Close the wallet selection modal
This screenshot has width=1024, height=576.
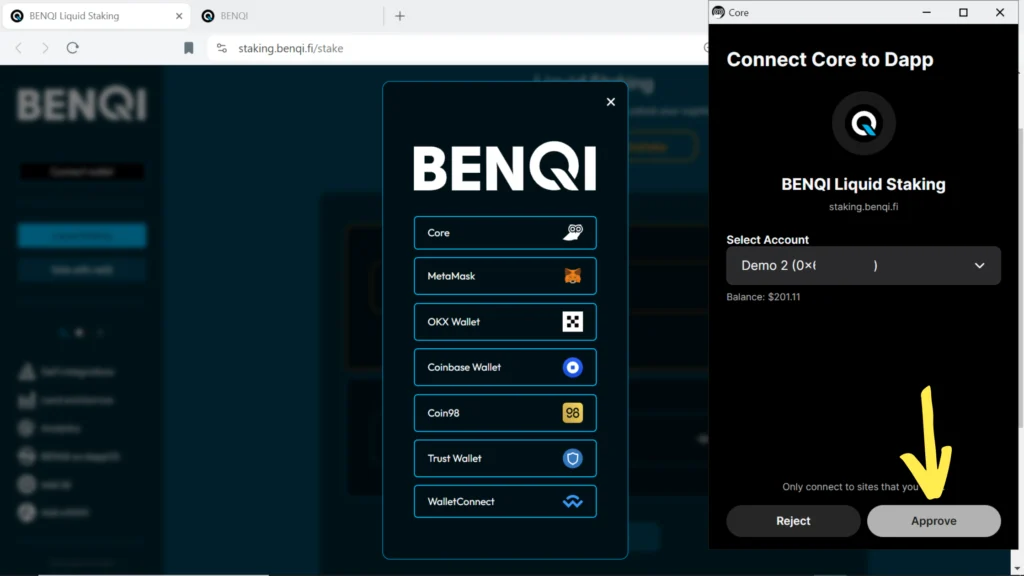(611, 102)
